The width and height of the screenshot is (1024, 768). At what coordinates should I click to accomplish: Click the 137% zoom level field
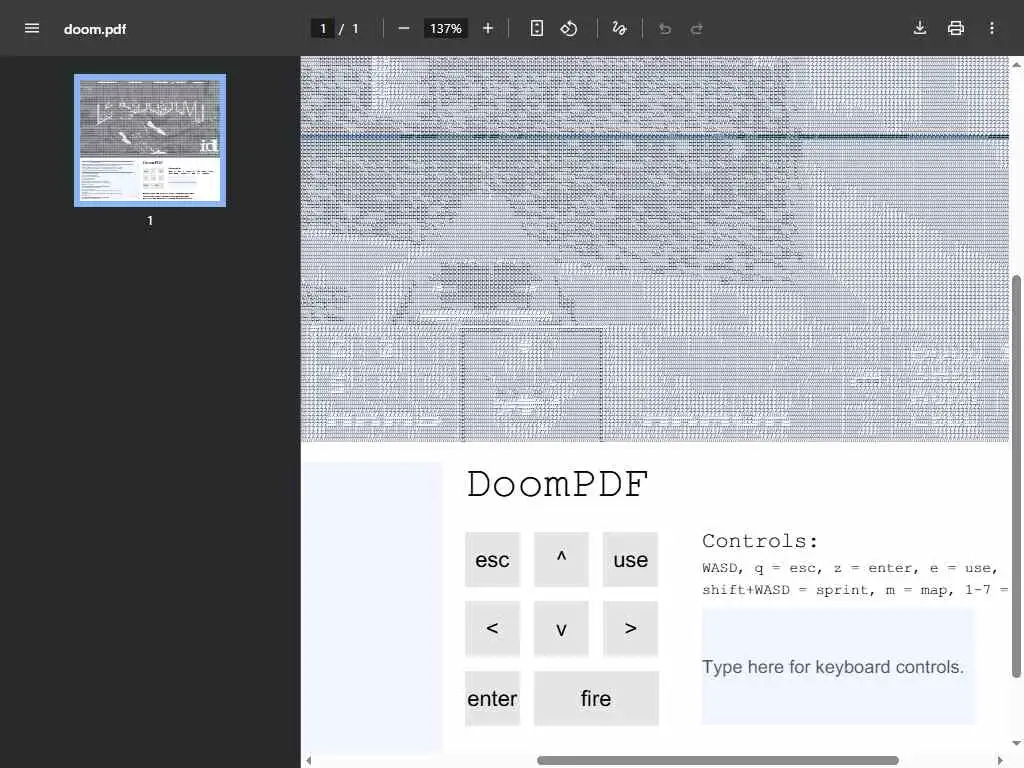445,29
